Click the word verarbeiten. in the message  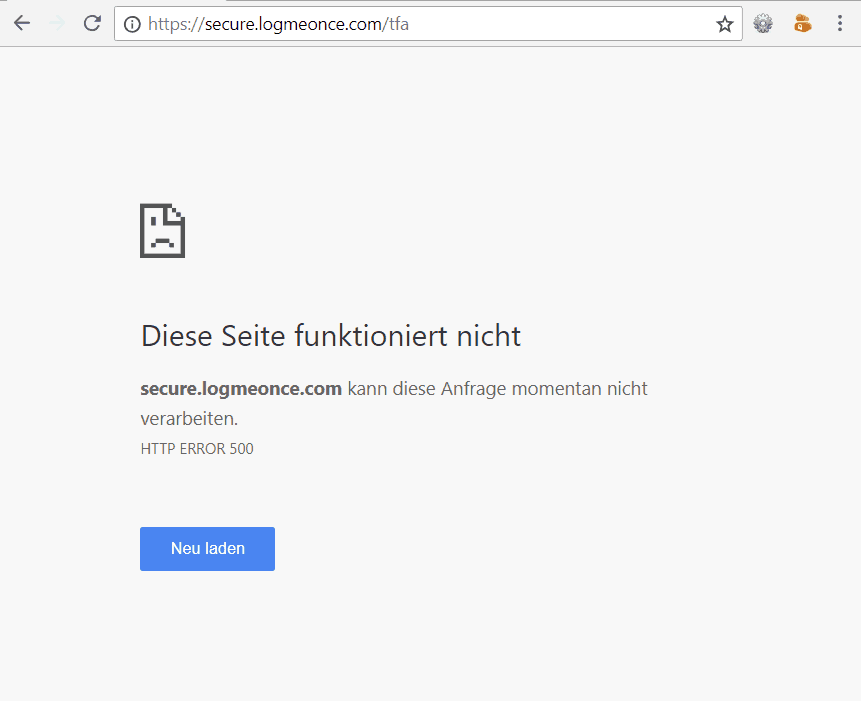click(189, 419)
